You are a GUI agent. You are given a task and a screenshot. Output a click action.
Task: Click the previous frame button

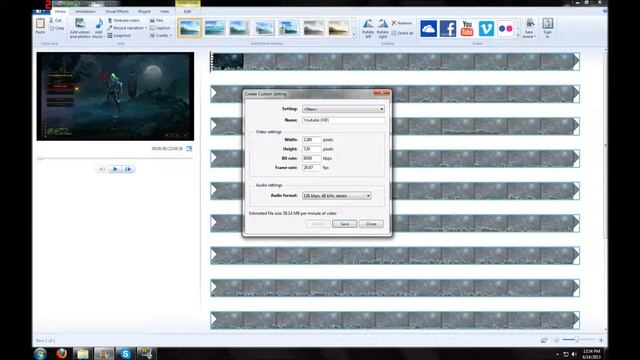tap(102, 169)
